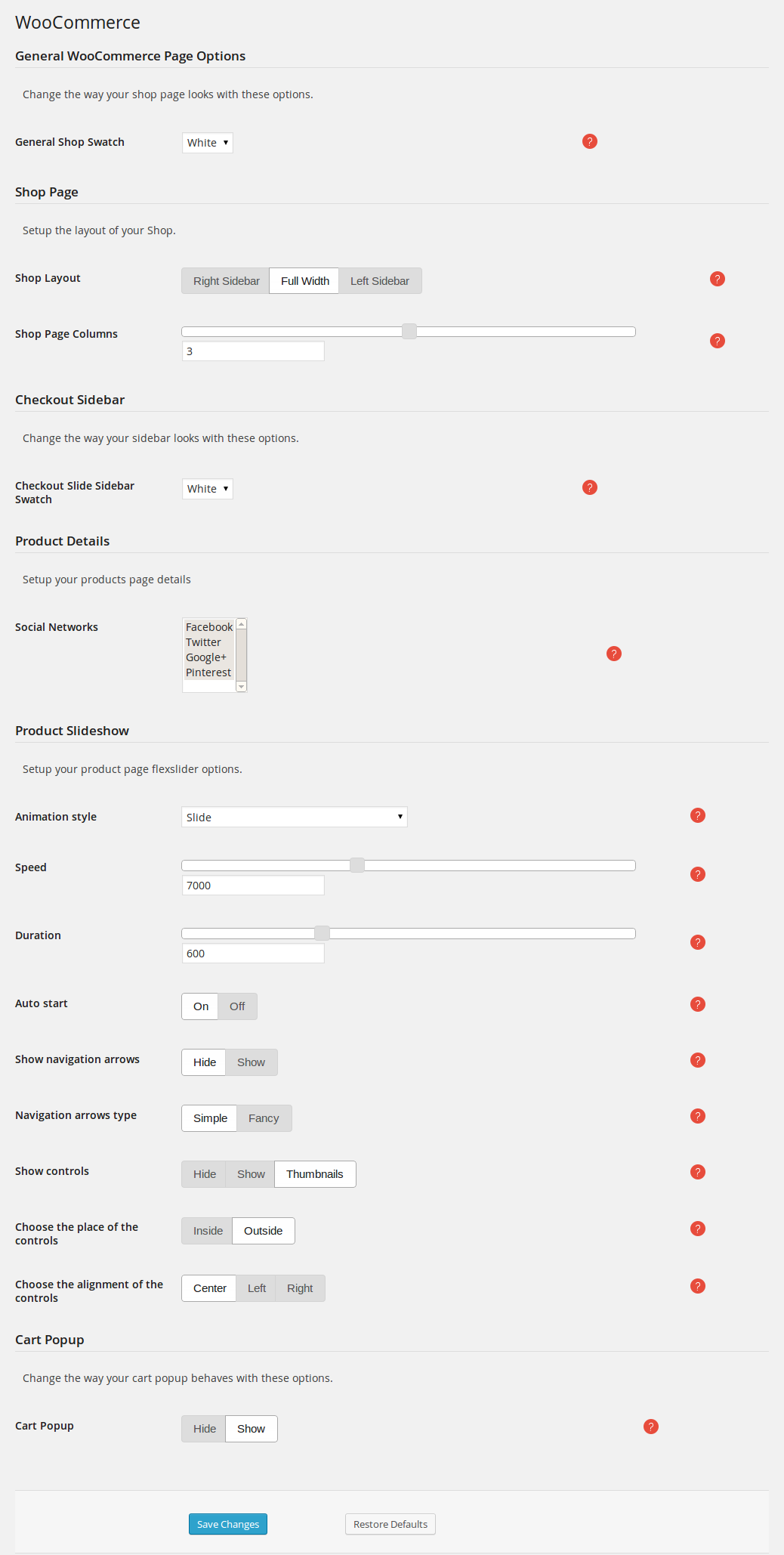This screenshot has width=784, height=1555.
Task: Set Shop Layout to Right Sidebar
Action: [x=226, y=281]
